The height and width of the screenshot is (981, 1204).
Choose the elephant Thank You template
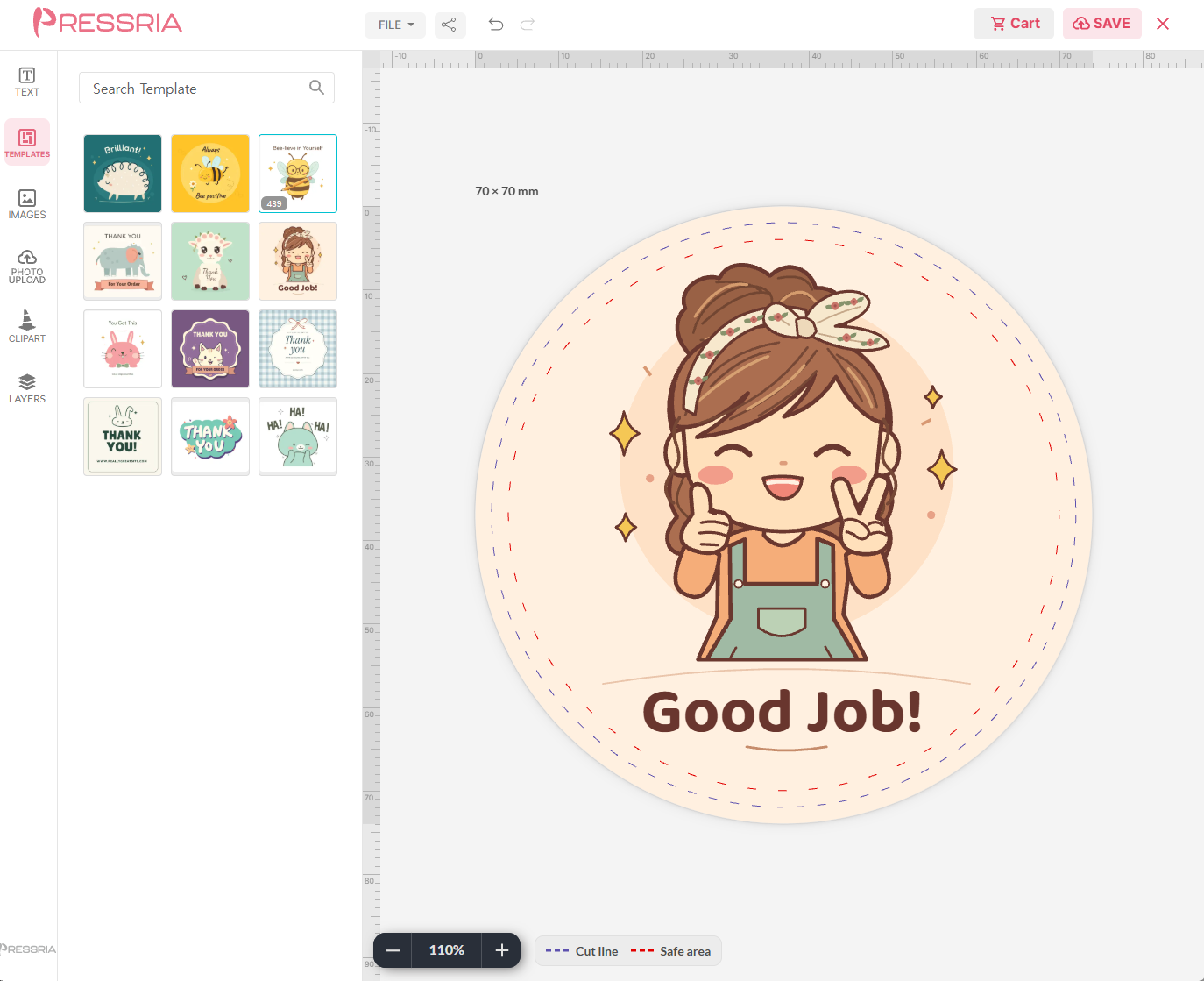(123, 261)
